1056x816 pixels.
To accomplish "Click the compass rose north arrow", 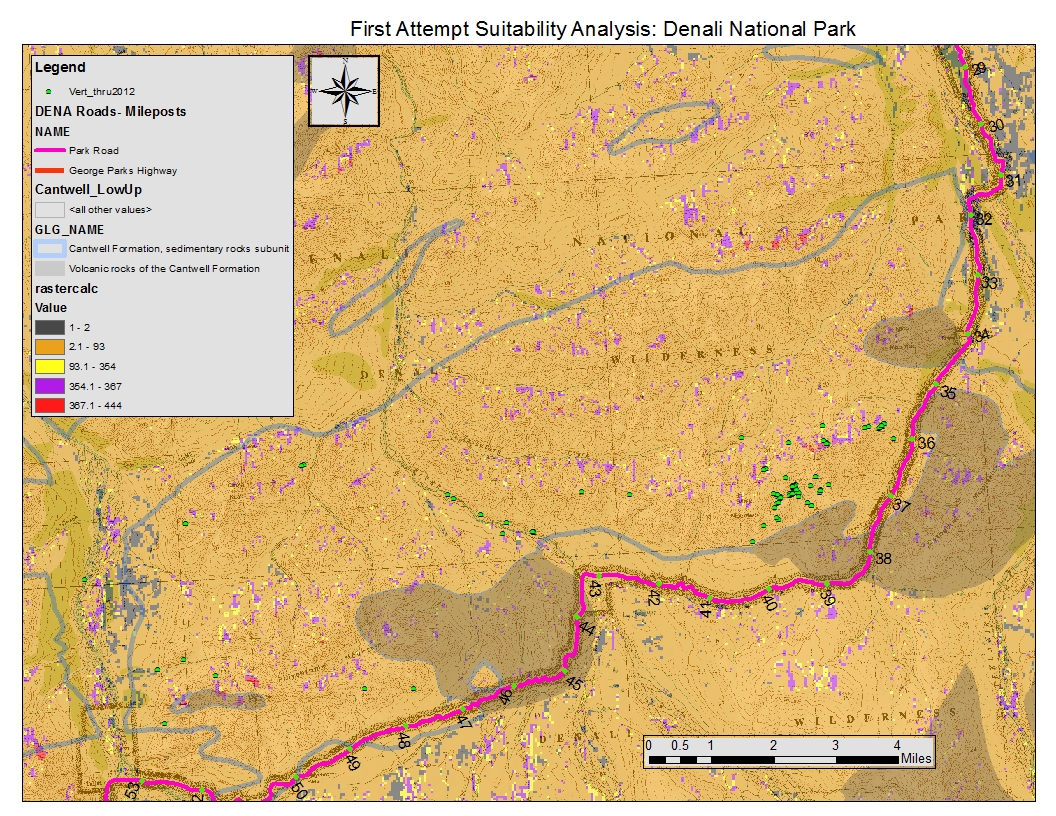I will [x=345, y=91].
